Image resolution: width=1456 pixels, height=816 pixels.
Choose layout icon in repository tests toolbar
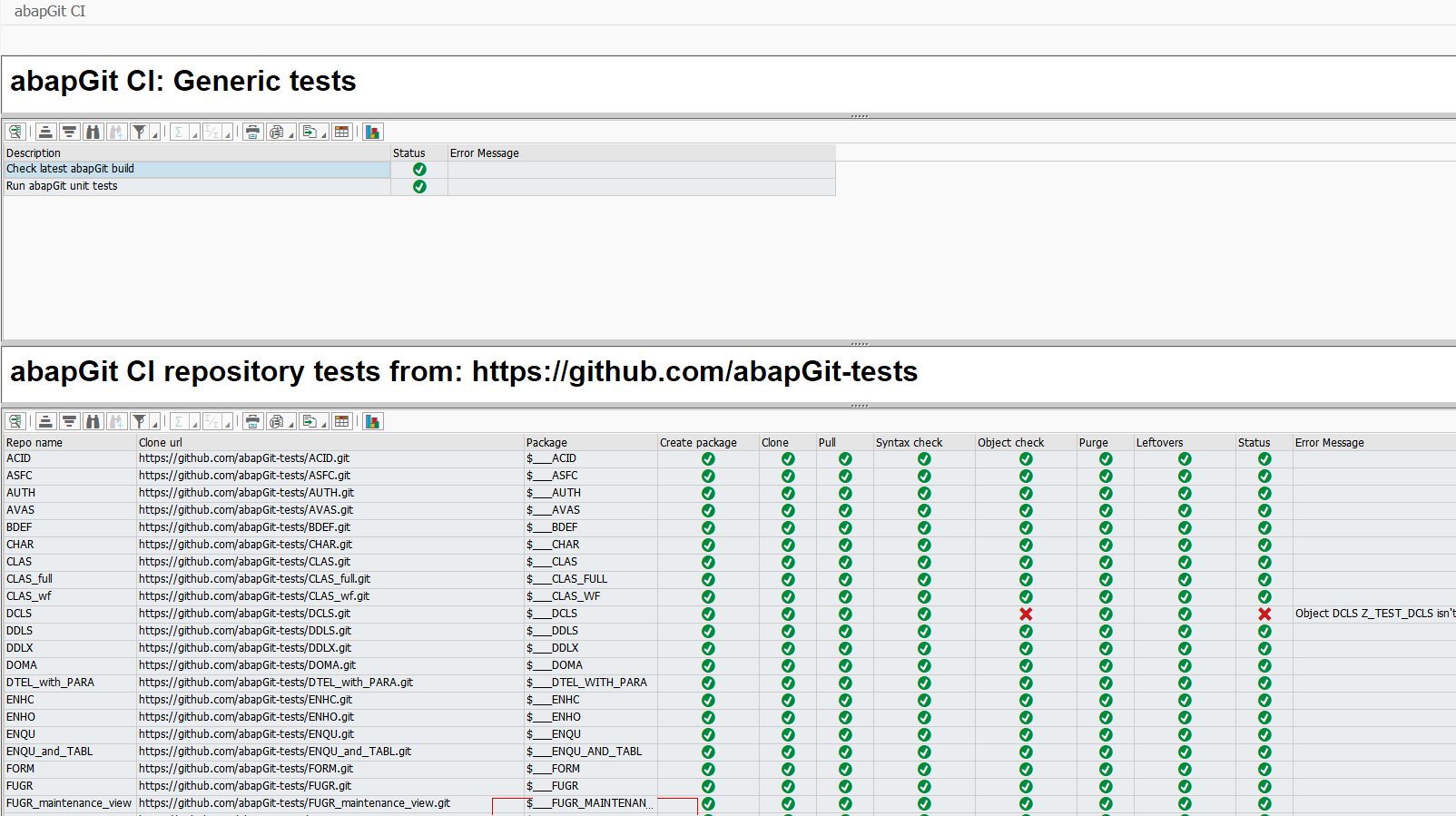pyautogui.click(x=341, y=422)
